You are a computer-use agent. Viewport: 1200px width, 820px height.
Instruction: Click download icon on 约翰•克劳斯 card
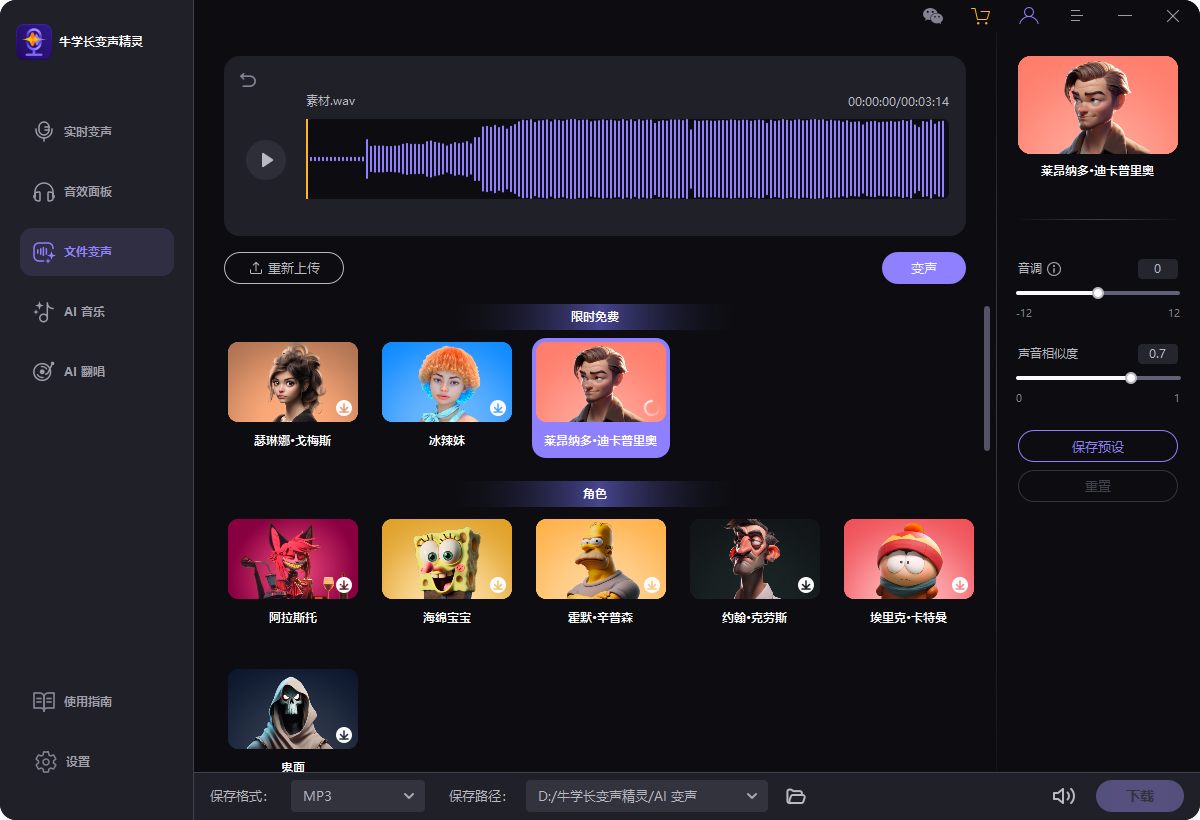click(x=806, y=585)
